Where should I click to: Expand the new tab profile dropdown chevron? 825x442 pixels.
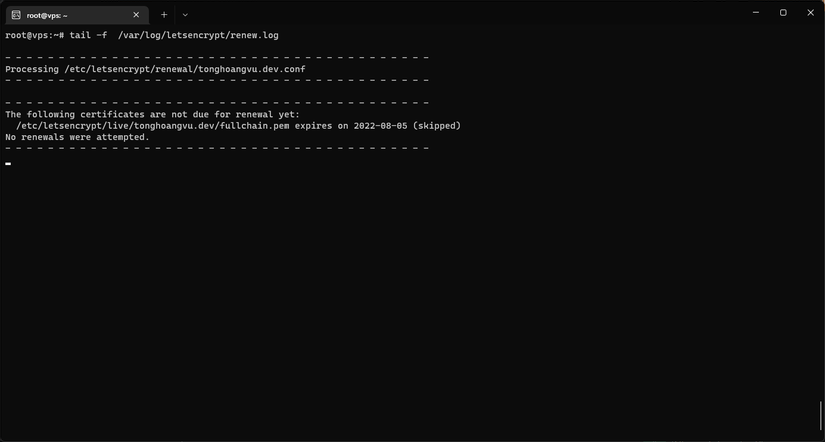click(x=185, y=15)
